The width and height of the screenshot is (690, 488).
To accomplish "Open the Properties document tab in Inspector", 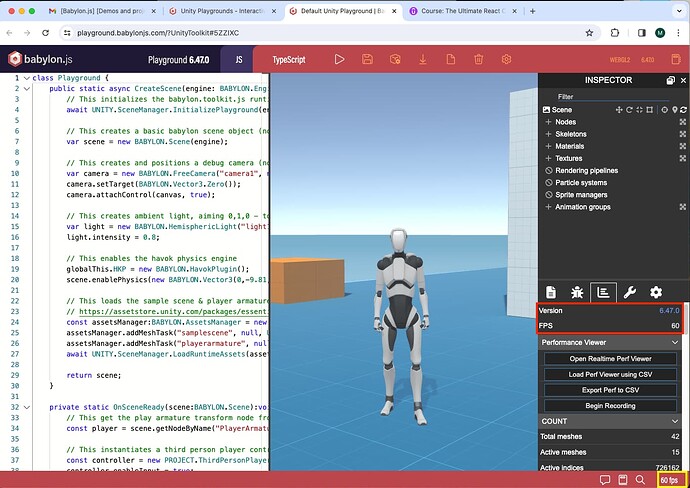I will pyautogui.click(x=549, y=292).
